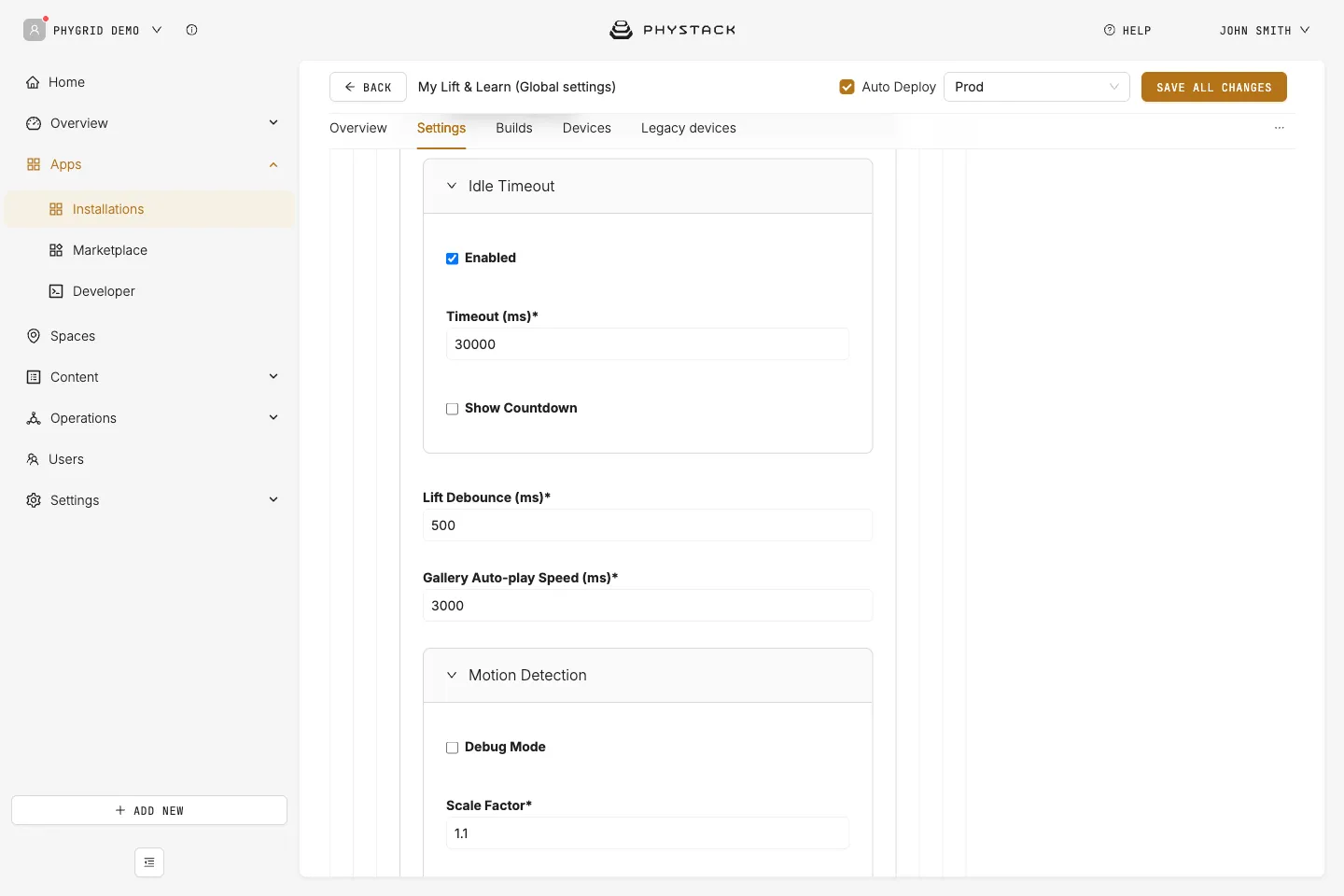Click the Lift Debounce (ms) input field
The width and height of the screenshot is (1344, 896).
click(x=648, y=525)
